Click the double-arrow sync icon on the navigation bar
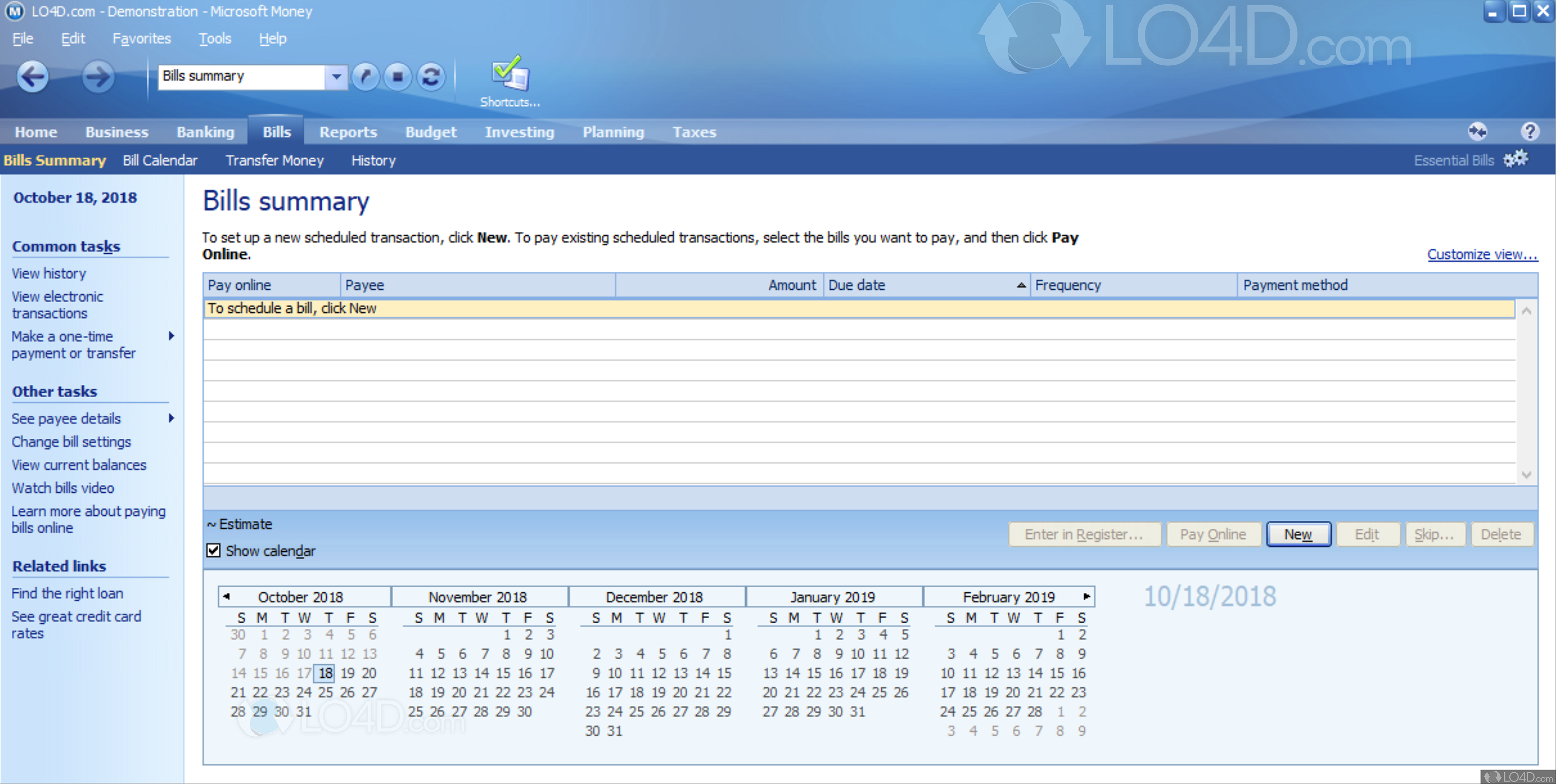 coord(1478,132)
